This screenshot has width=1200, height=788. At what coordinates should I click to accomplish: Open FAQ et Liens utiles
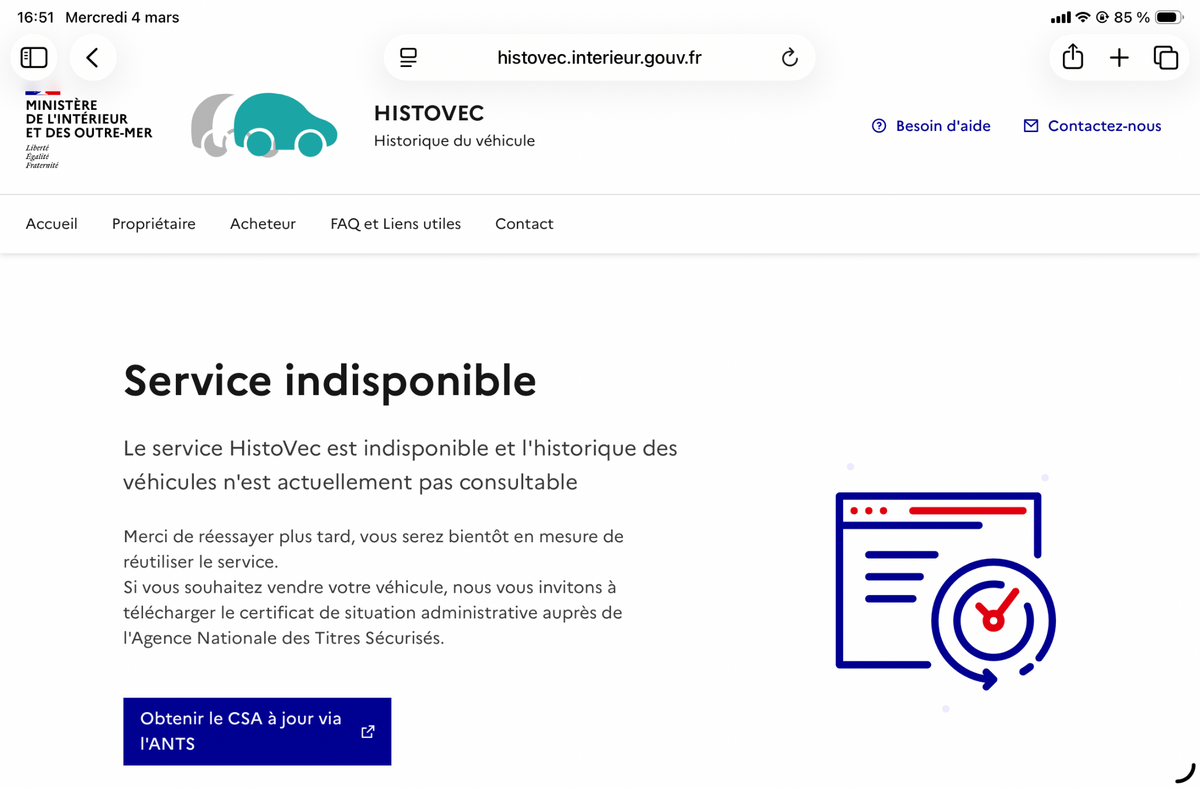coord(395,224)
